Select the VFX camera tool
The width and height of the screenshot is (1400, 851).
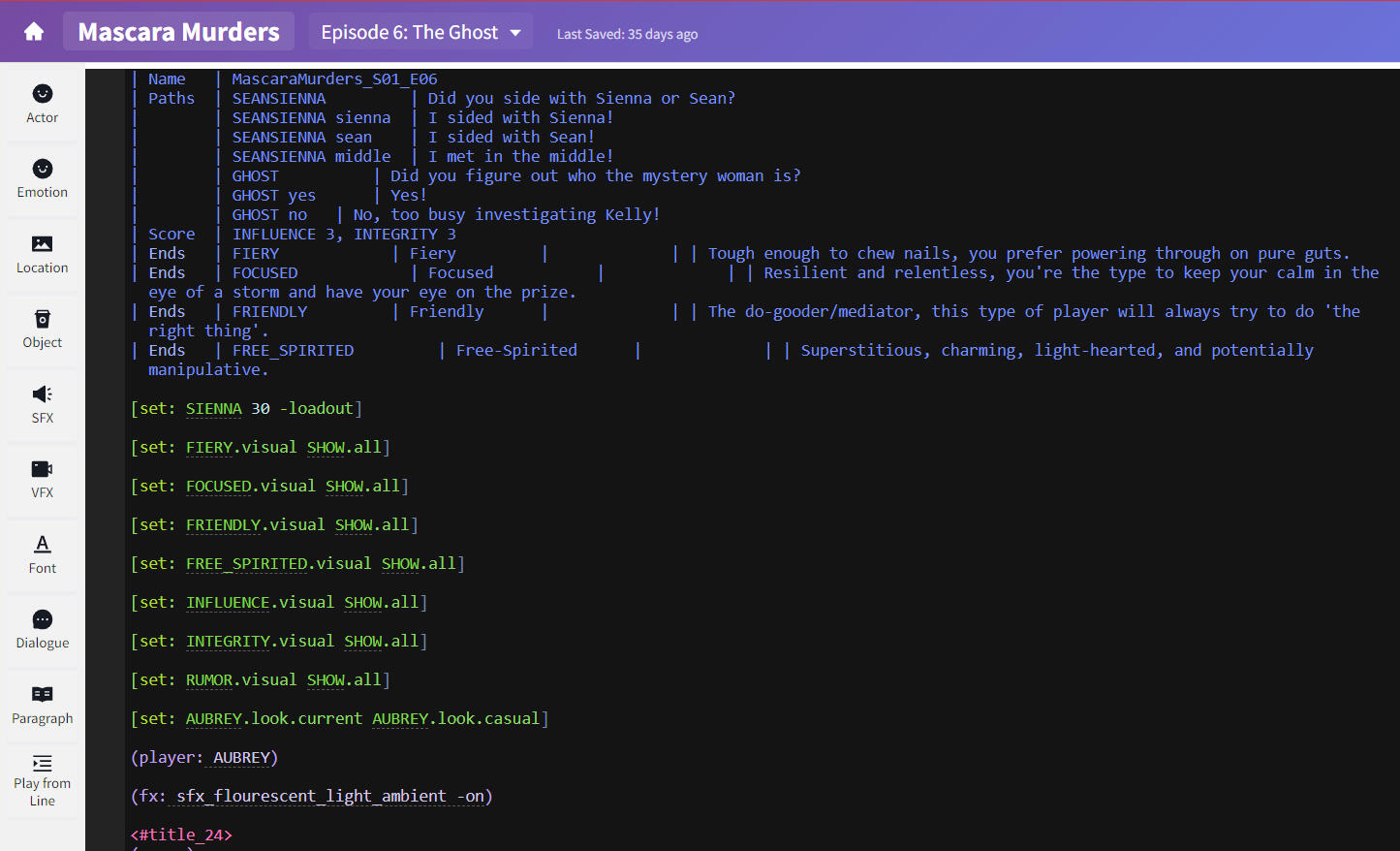43,479
